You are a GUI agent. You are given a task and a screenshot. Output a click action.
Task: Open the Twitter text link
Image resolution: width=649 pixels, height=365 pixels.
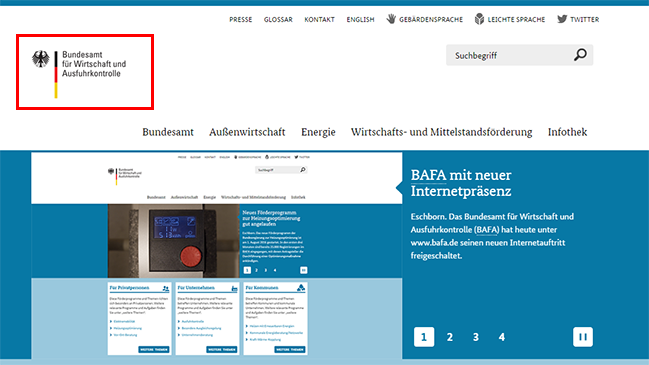pyautogui.click(x=584, y=19)
